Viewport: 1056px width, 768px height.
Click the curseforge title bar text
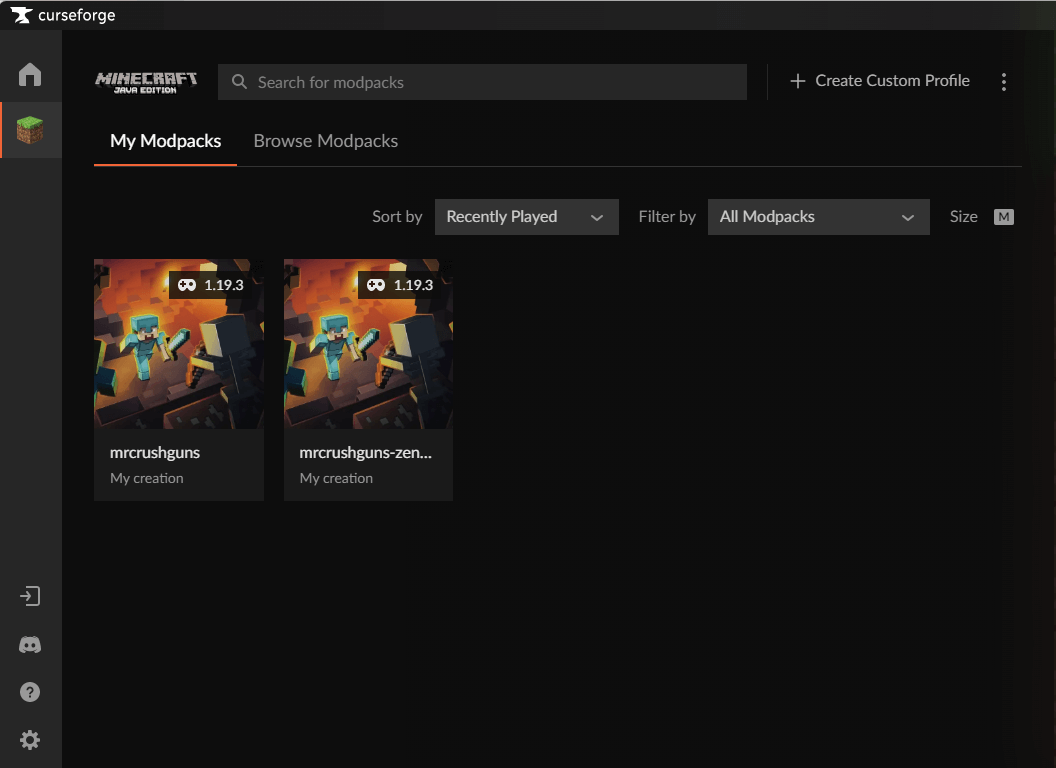tap(77, 15)
